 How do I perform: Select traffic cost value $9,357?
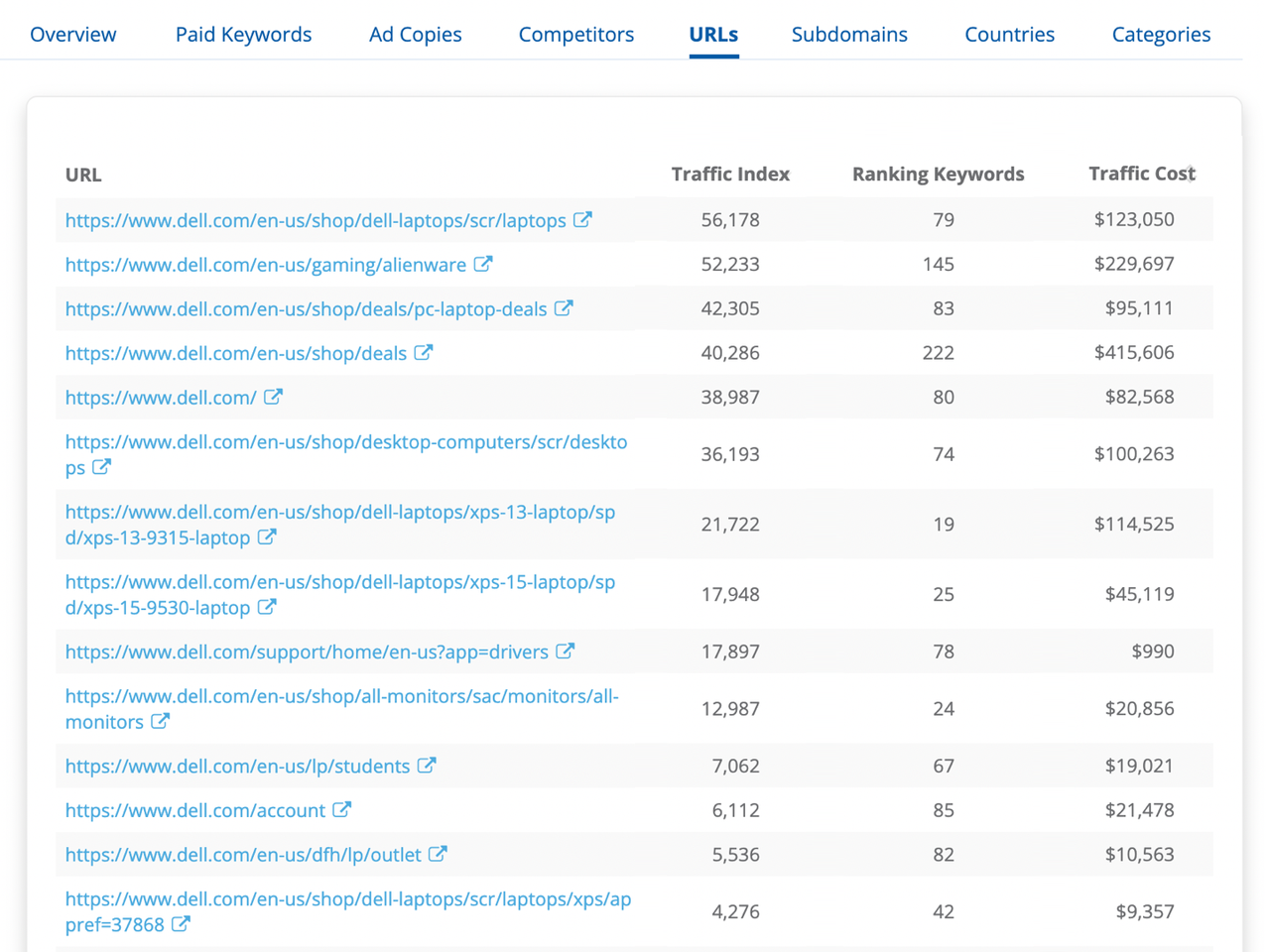pos(1145,911)
